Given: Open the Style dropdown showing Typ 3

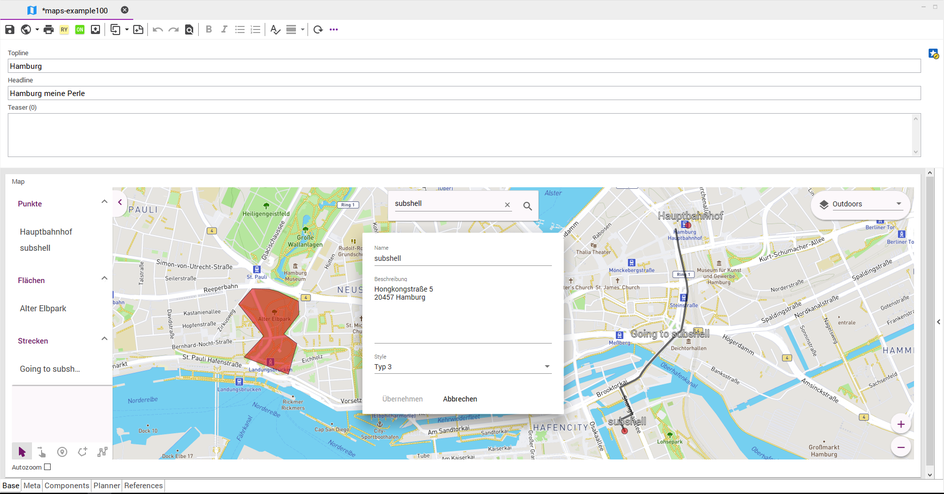Looking at the screenshot, I should click(462, 366).
